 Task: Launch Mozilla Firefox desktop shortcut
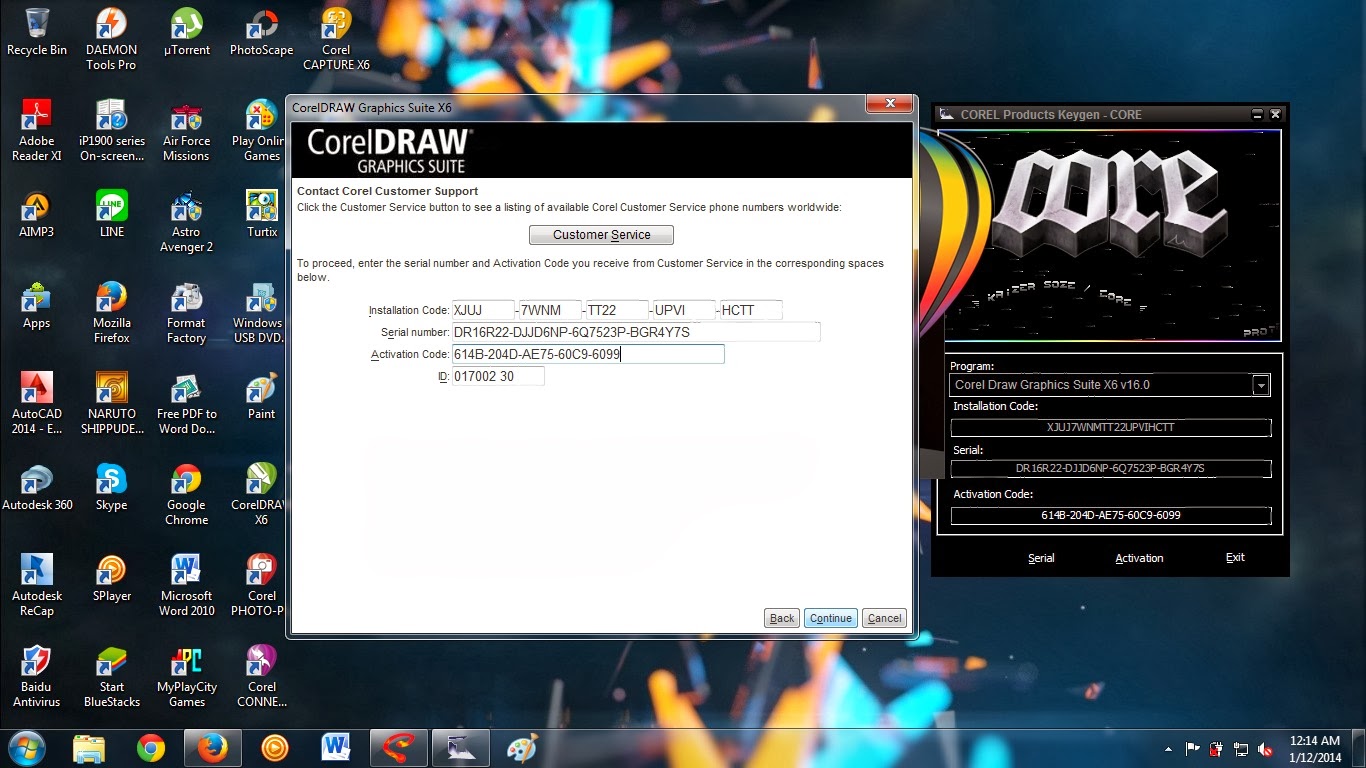[111, 312]
